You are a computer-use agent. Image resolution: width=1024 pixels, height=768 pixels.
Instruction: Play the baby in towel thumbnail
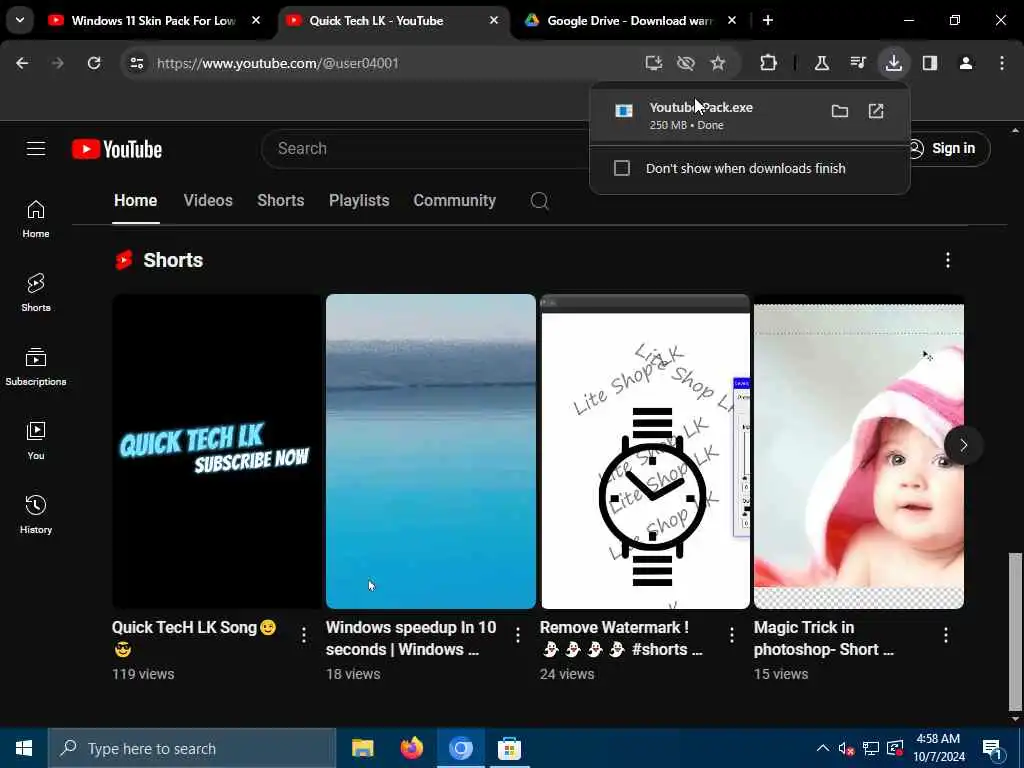pyautogui.click(x=859, y=451)
